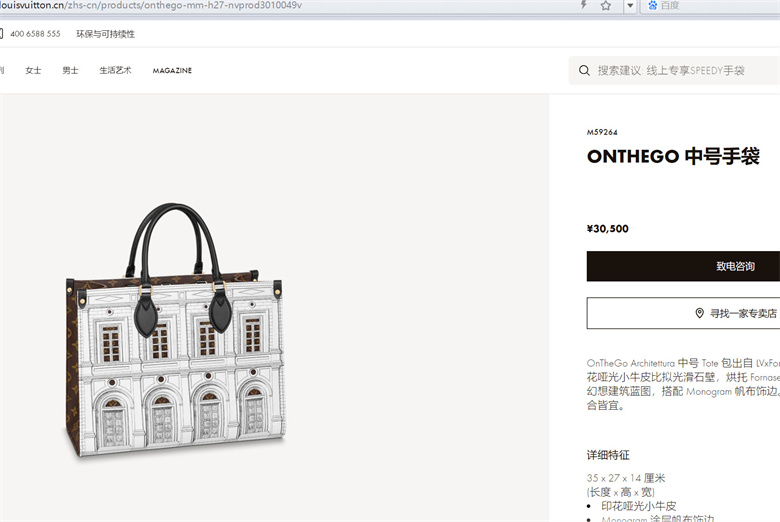Click the phone icon beside 400 6588 555
780x522 pixels.
(x=1, y=33)
